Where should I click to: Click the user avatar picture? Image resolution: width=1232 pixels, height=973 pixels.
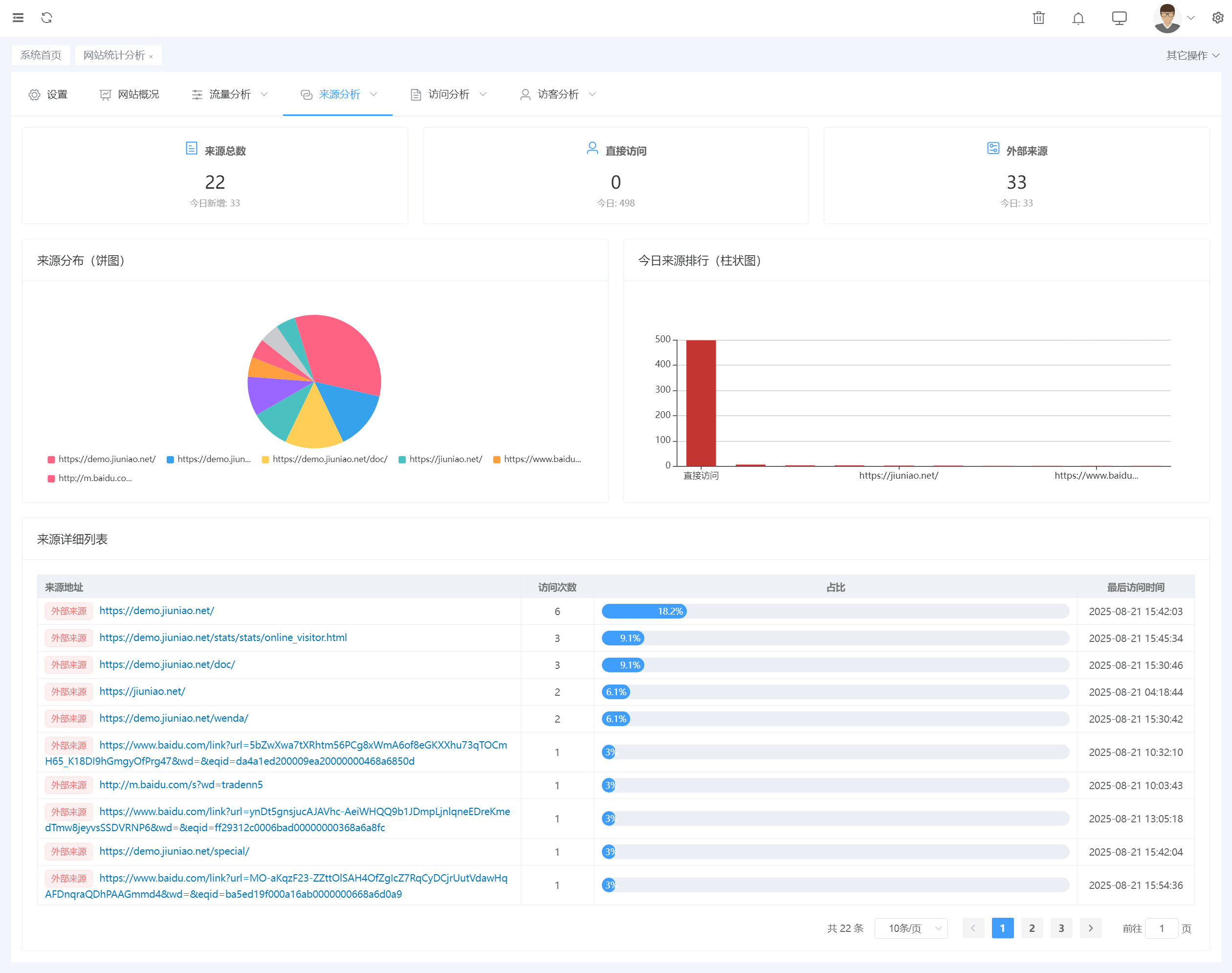tap(1166, 18)
